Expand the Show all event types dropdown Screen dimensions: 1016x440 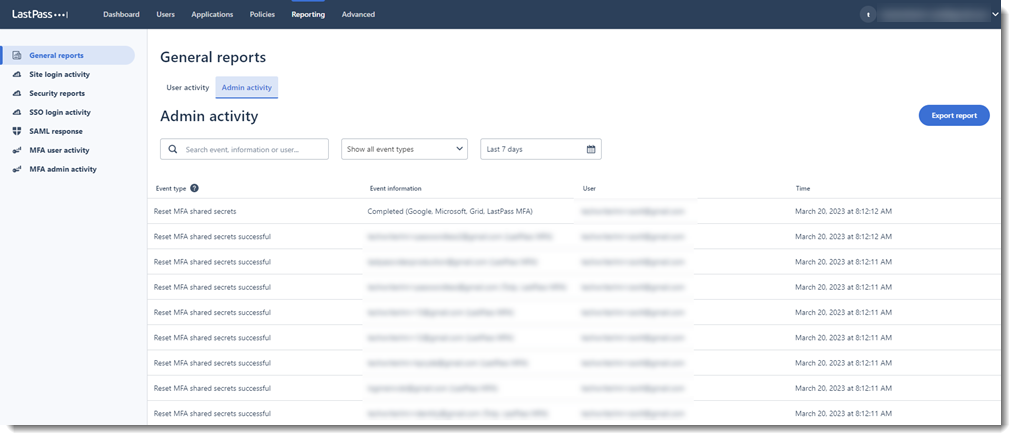click(404, 149)
